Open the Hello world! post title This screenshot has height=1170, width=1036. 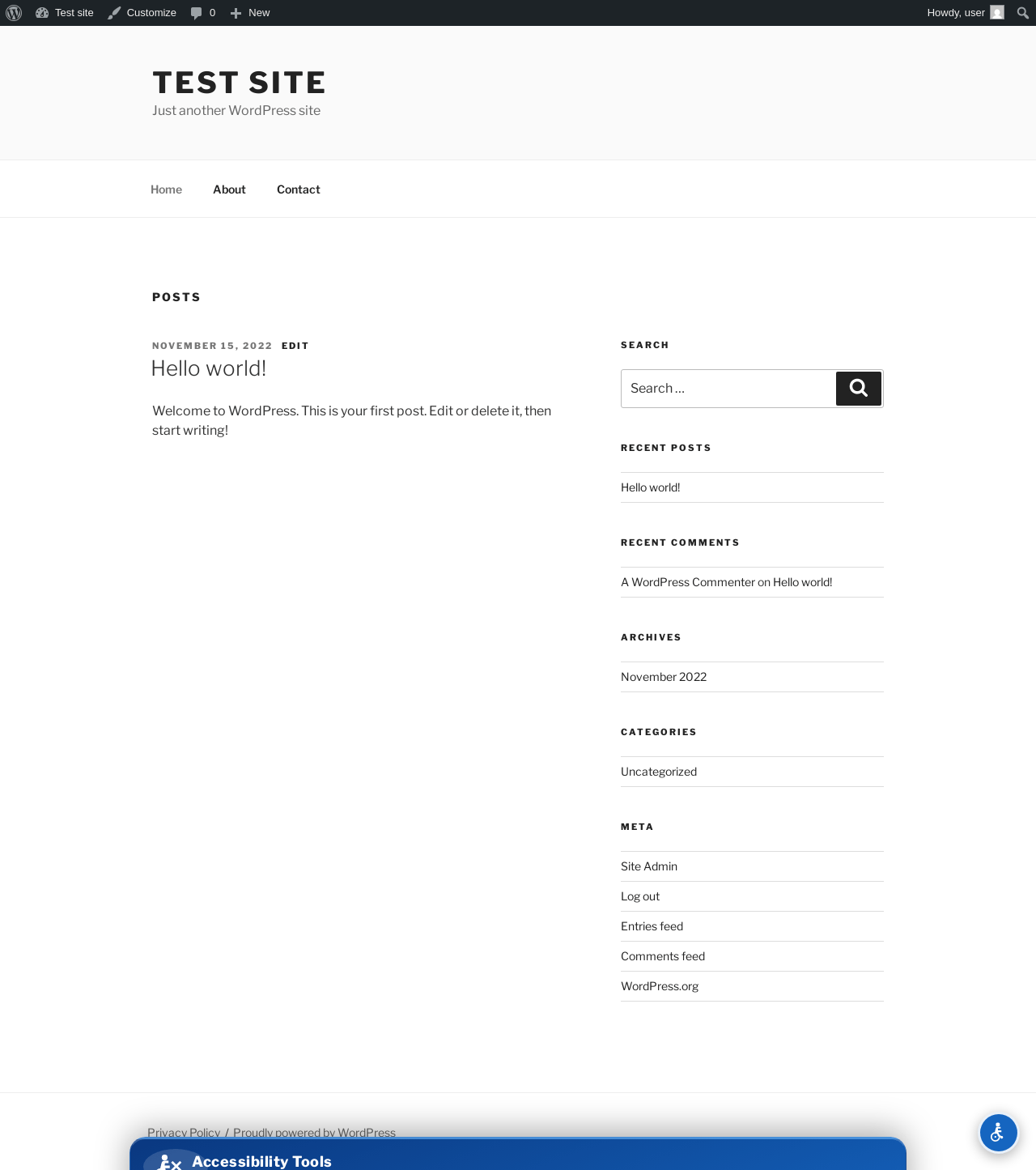click(x=209, y=368)
